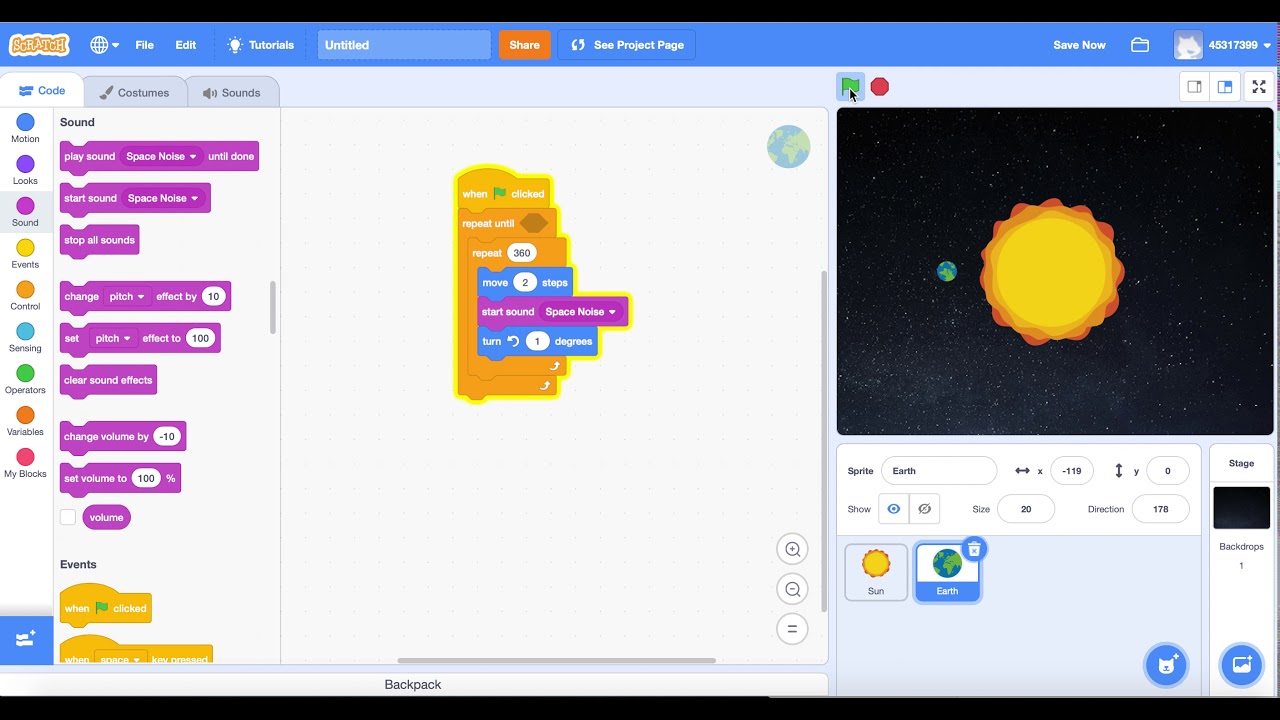1280x720 pixels.
Task: Click the 1 value in turn degrees block
Action: point(537,341)
